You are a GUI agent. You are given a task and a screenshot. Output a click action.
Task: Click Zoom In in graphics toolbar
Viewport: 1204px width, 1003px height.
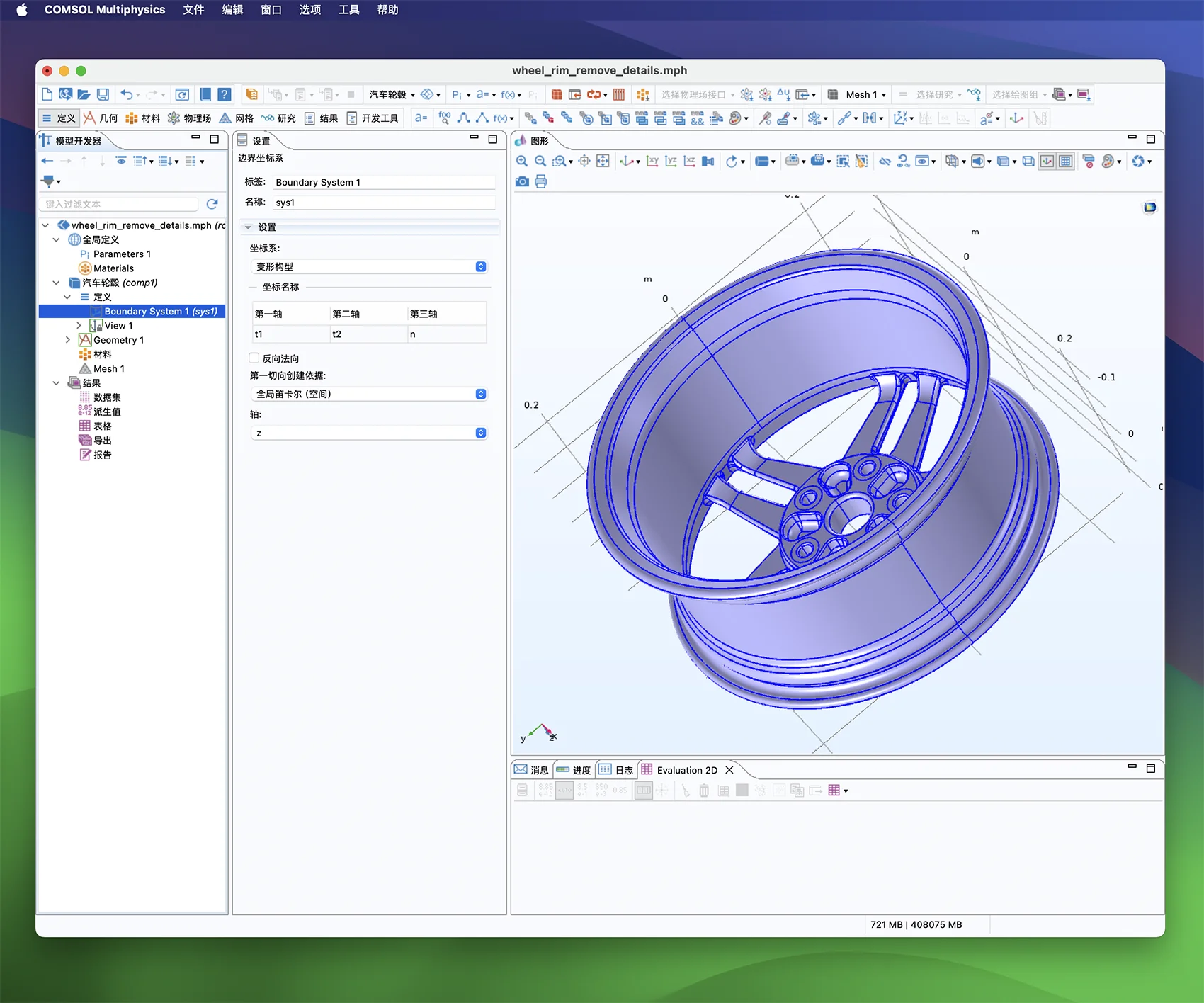point(522,161)
